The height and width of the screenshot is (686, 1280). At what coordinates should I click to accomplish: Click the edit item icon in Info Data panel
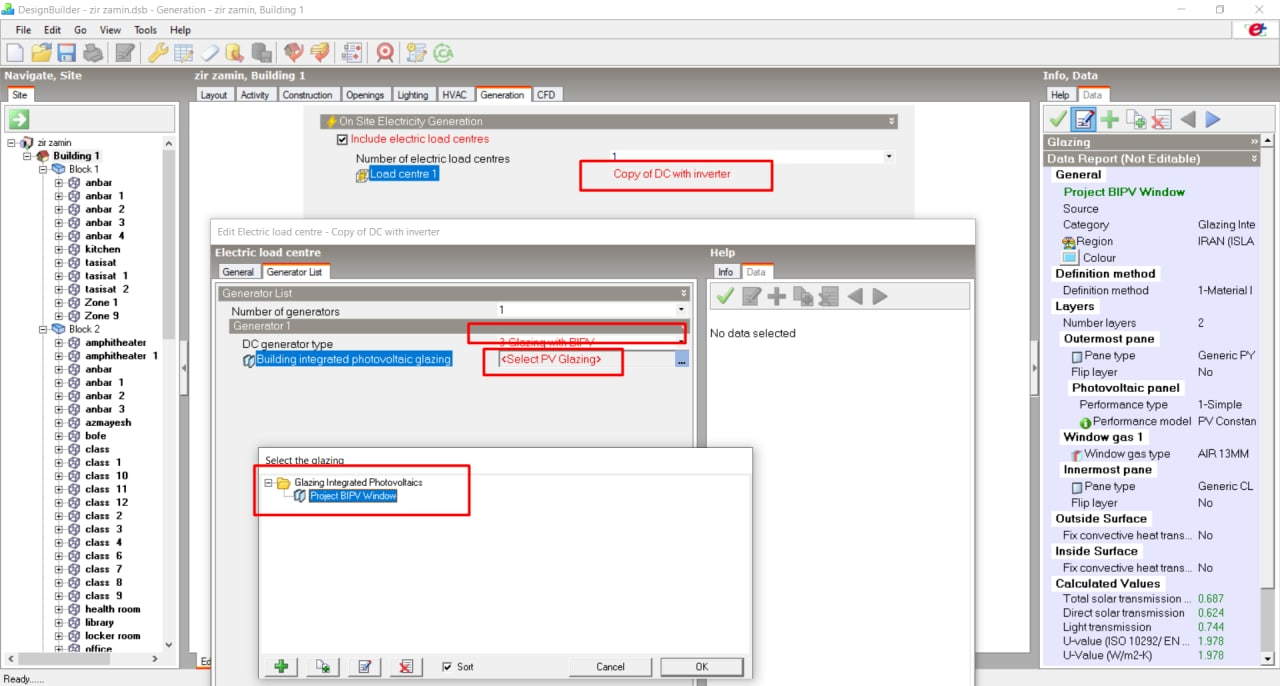pos(1083,120)
